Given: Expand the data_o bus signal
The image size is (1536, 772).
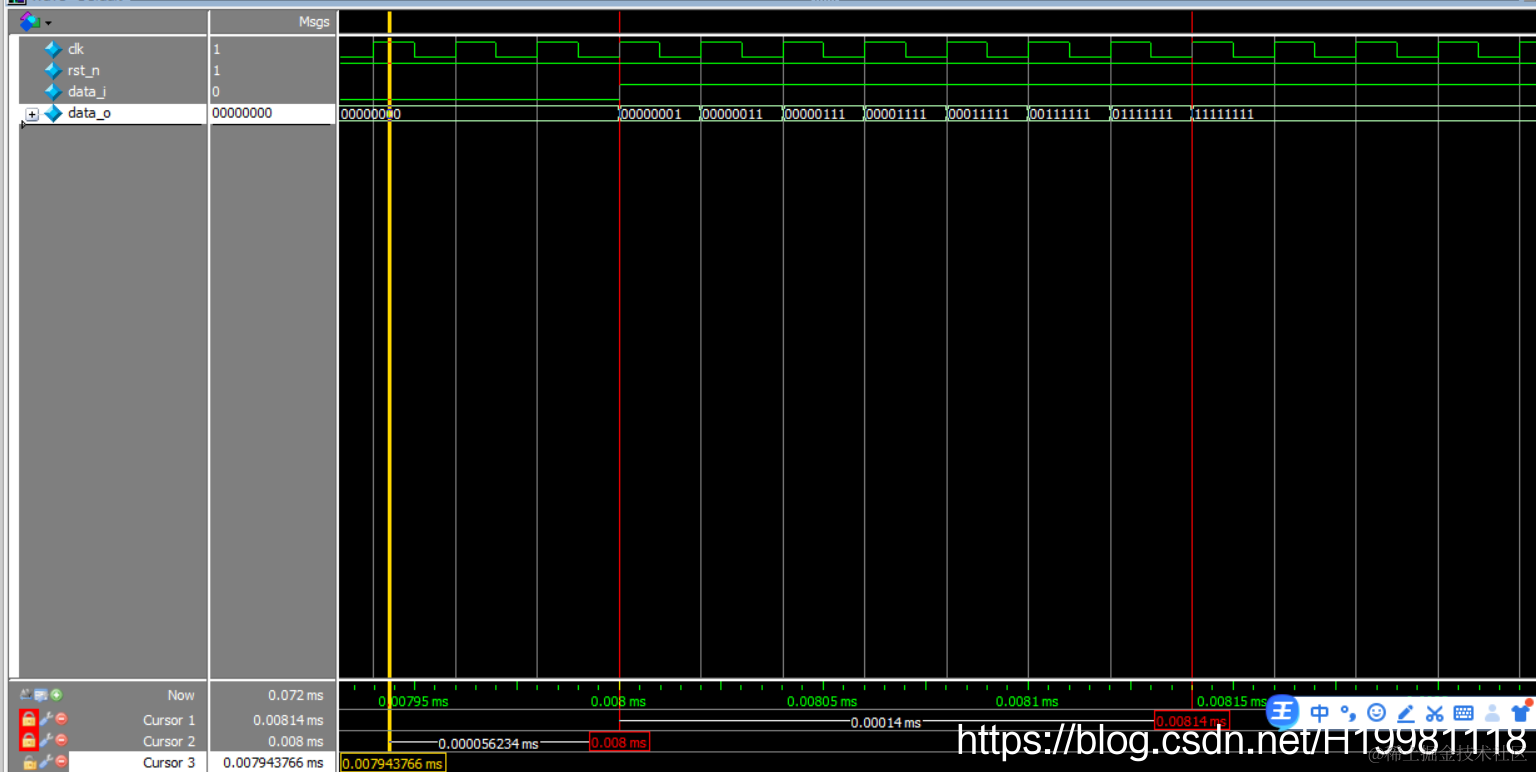Looking at the screenshot, I should coord(32,114).
